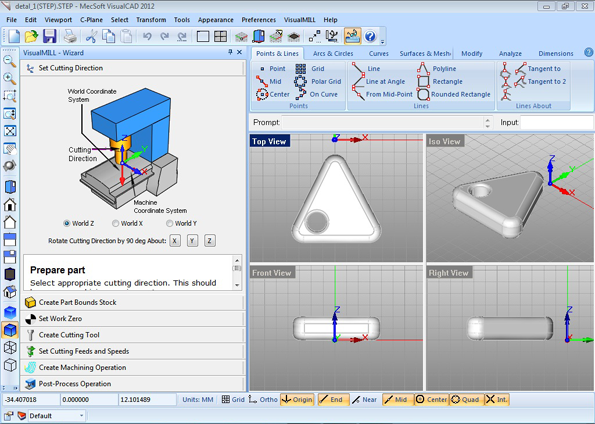Select the Line at Angle tool

tap(379, 81)
